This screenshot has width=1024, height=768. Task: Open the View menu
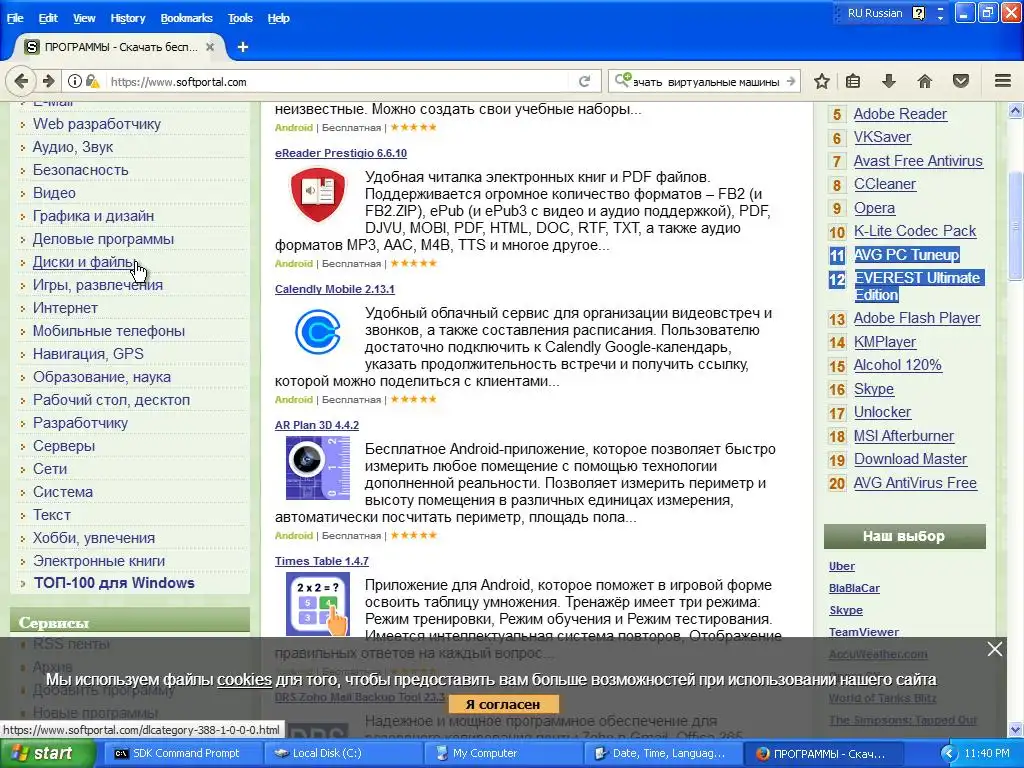[x=84, y=18]
